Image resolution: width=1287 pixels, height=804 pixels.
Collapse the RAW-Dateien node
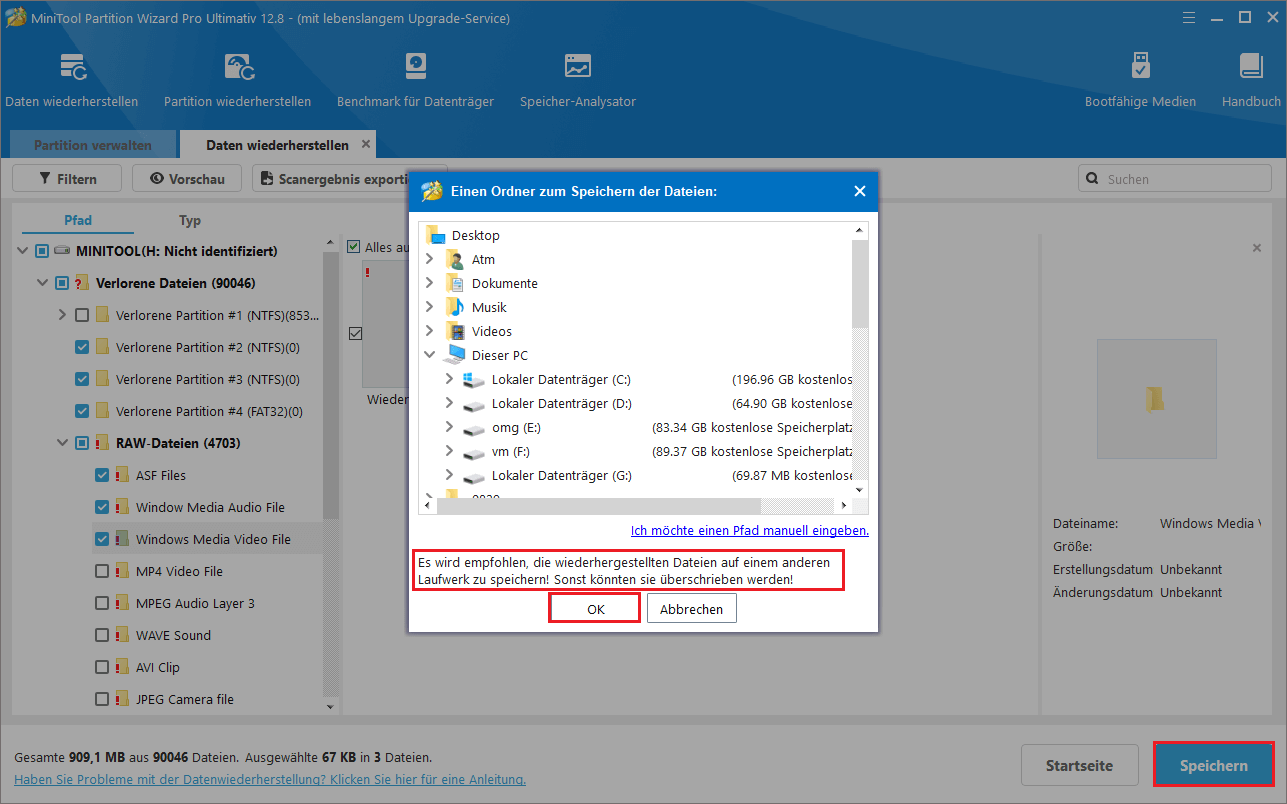[x=63, y=443]
